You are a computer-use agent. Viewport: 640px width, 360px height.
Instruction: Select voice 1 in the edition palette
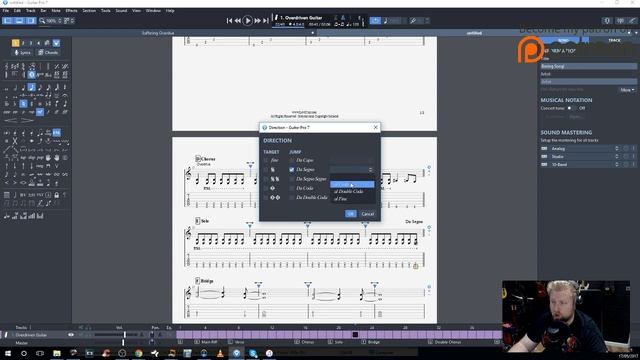point(16,43)
